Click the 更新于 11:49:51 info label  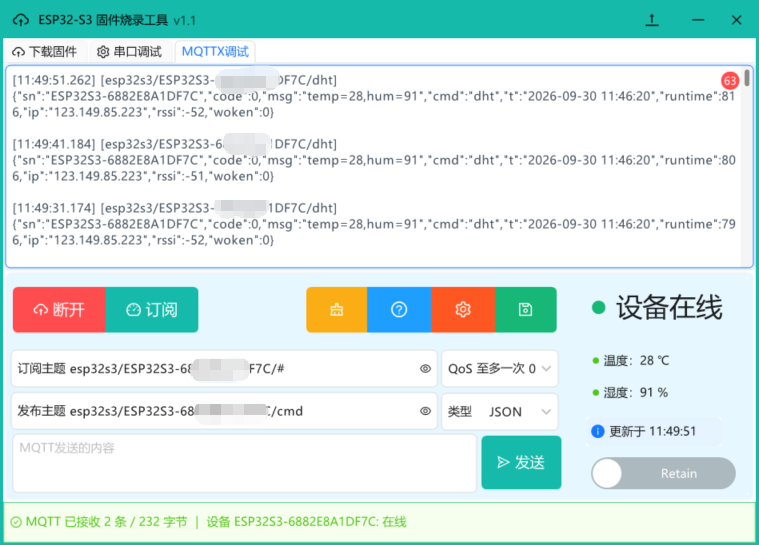[x=652, y=431]
